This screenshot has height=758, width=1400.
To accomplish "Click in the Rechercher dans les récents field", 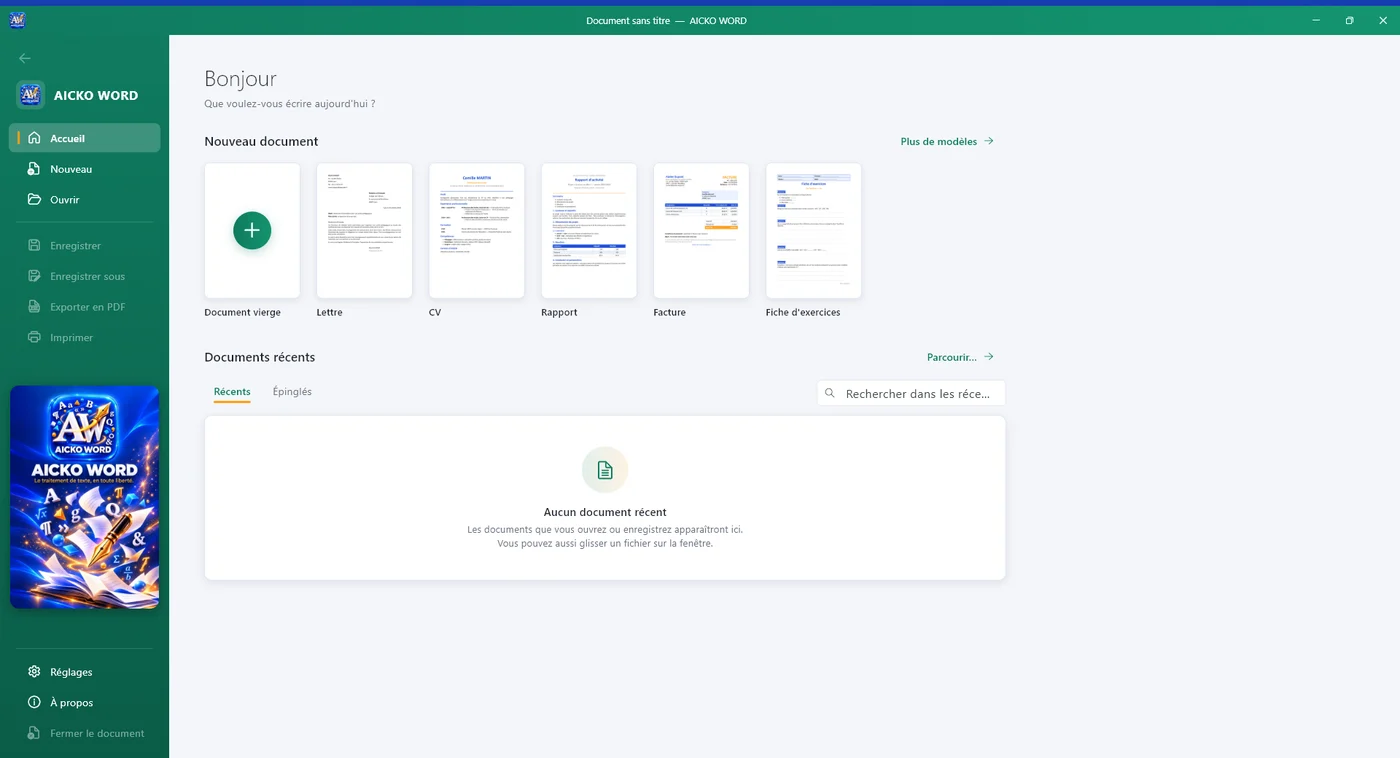I will 911,394.
